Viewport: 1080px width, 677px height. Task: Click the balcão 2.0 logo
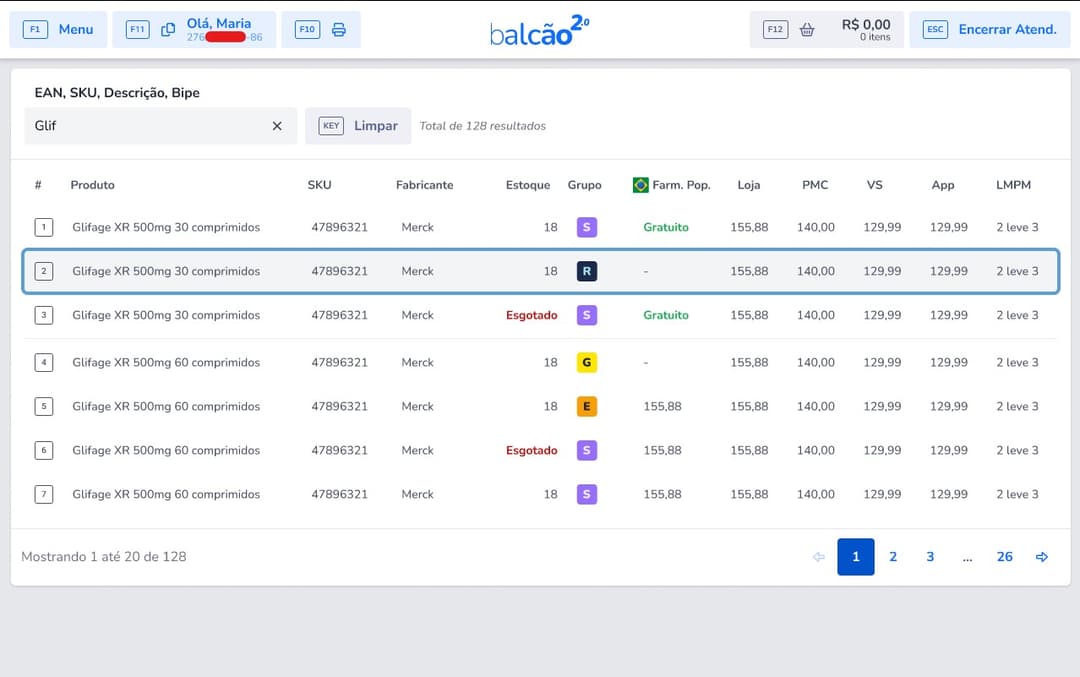pos(539,30)
